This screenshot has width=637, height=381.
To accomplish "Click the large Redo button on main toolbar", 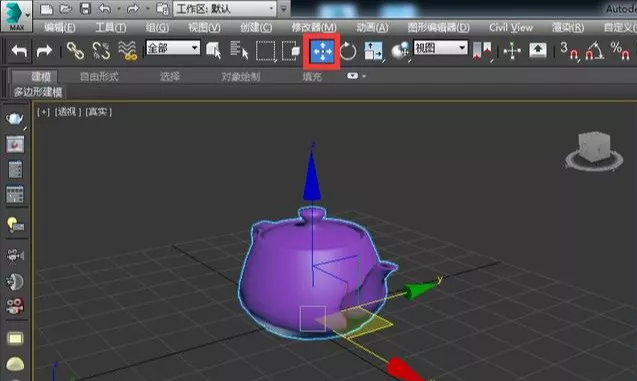I will 44,51.
